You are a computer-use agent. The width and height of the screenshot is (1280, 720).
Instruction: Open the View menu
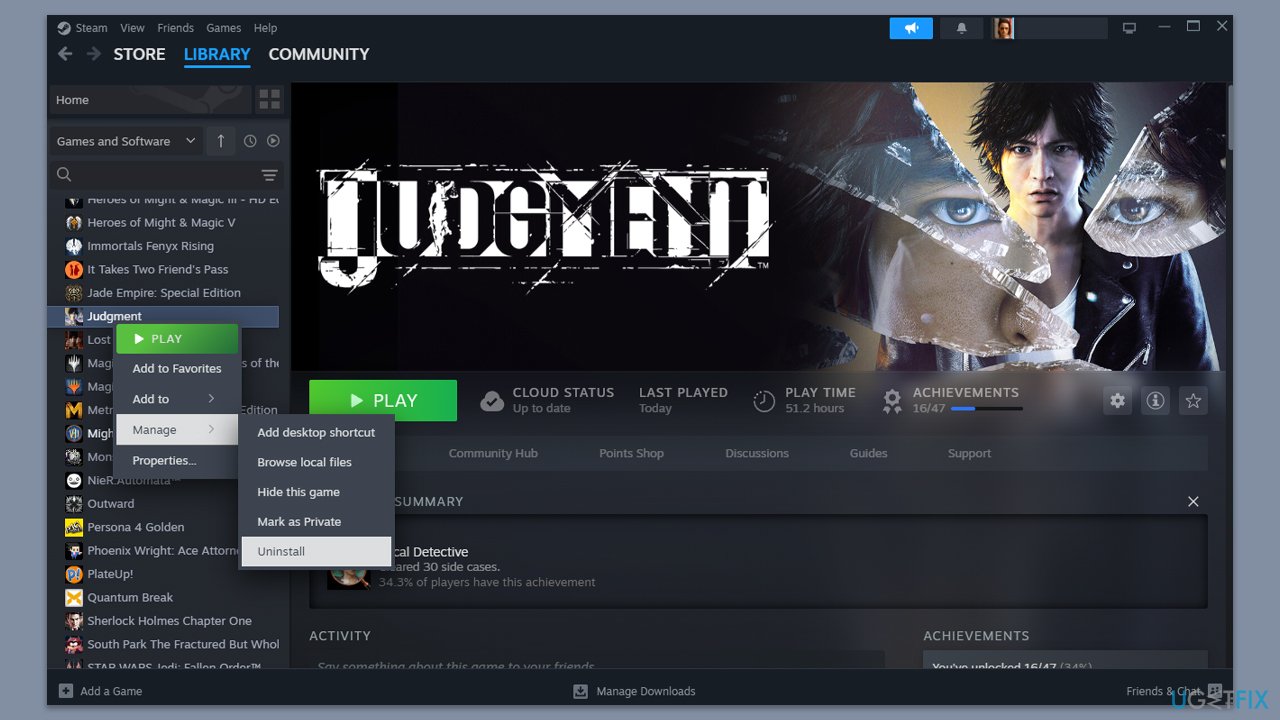(x=132, y=28)
